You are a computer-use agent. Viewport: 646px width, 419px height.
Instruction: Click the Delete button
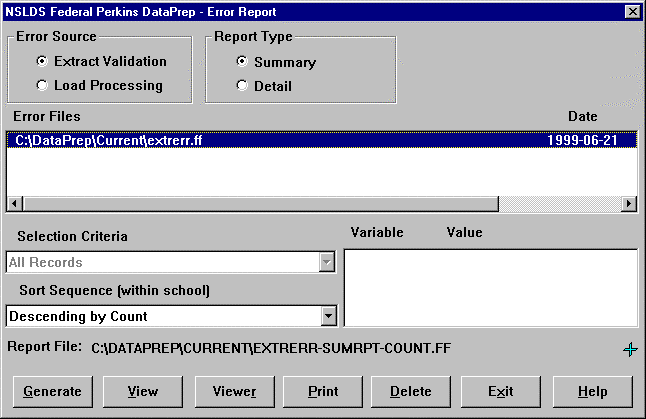click(x=411, y=391)
